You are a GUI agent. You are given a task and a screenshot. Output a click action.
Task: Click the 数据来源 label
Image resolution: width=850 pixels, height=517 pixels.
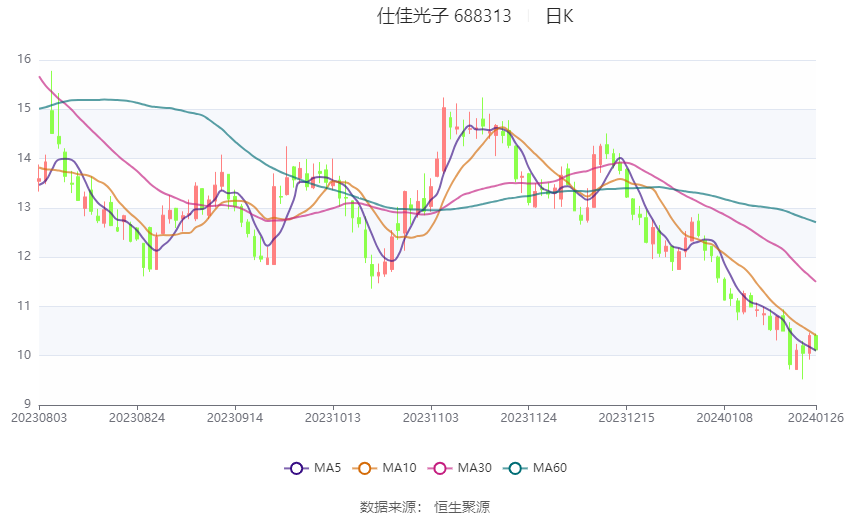[388, 507]
